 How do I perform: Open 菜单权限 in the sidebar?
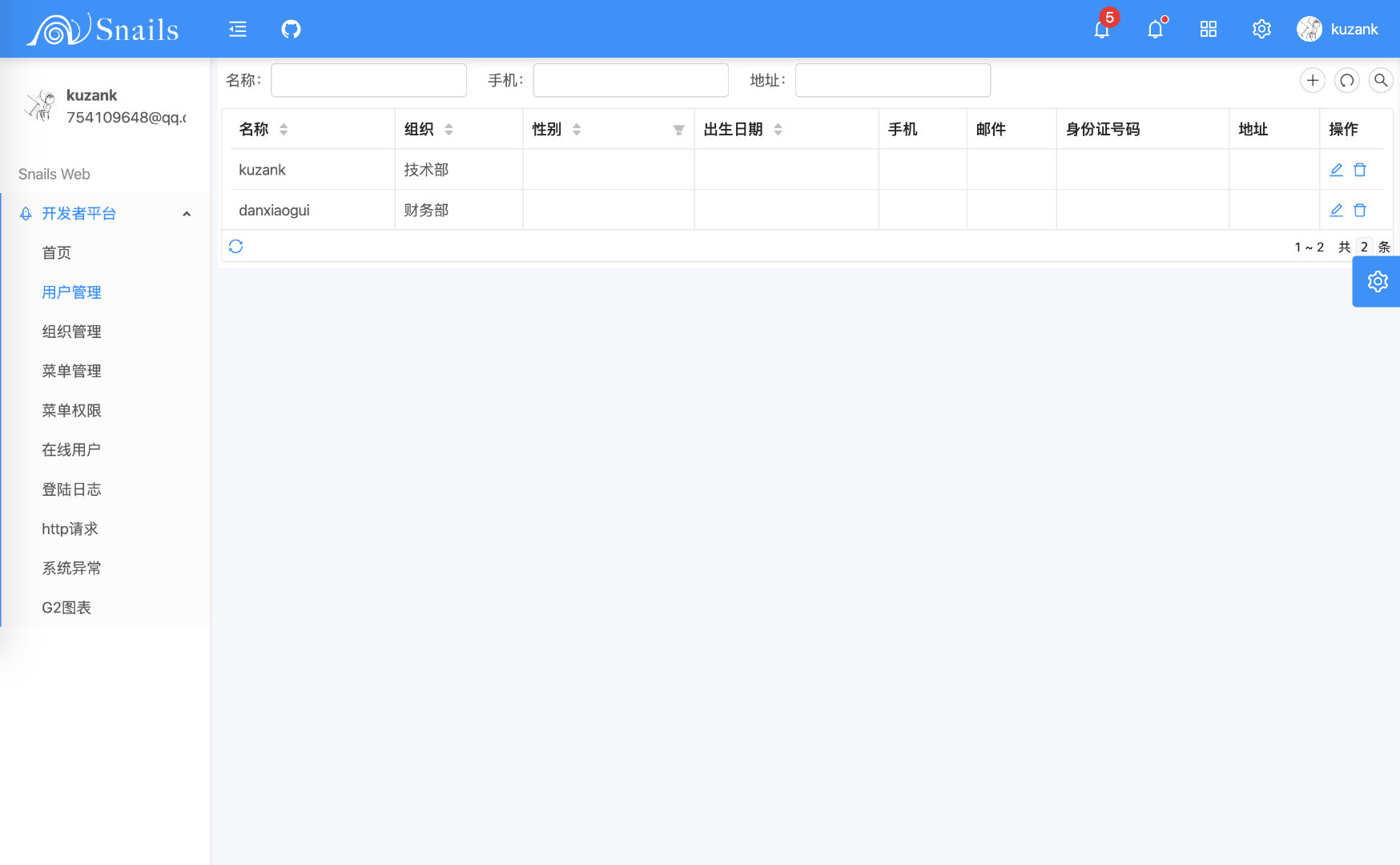point(71,410)
